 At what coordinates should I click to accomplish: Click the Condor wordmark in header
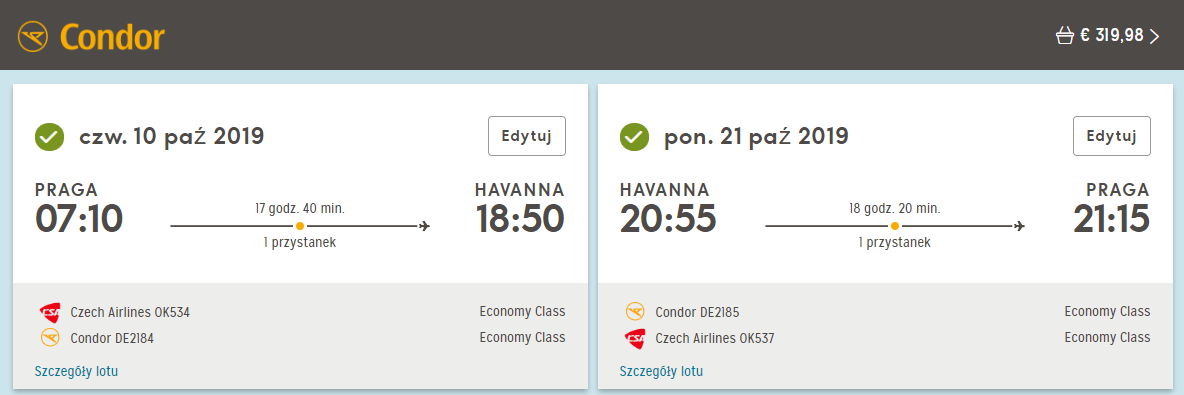pos(113,36)
